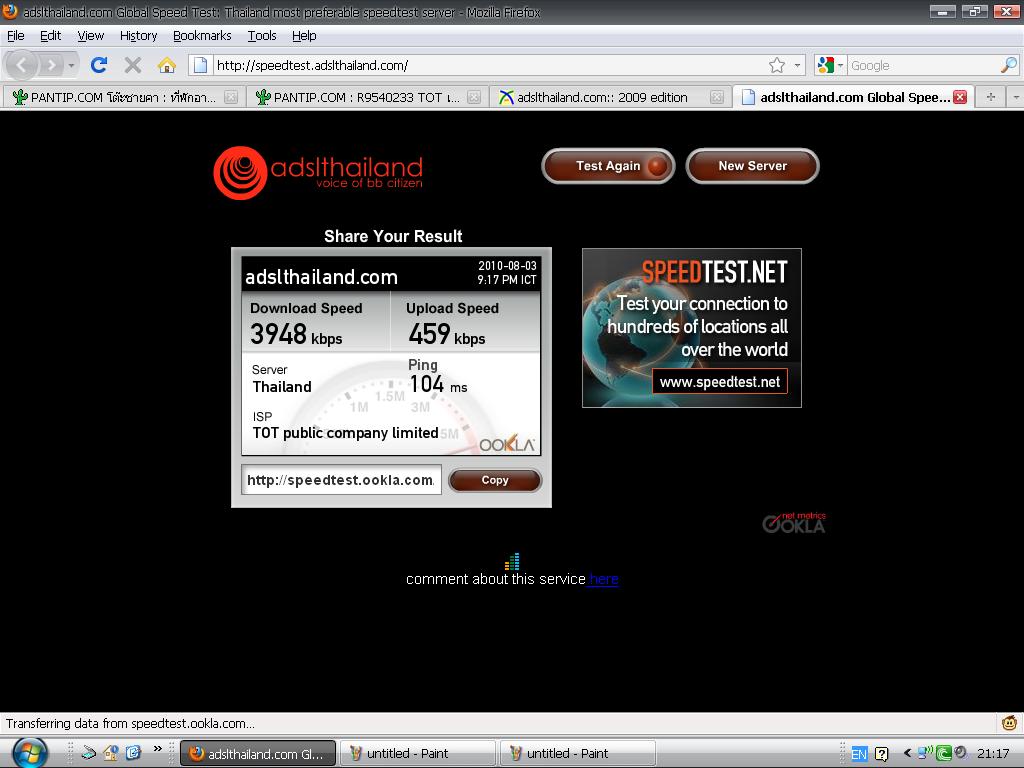Click the 'Share Your Result' heading

[x=393, y=236]
